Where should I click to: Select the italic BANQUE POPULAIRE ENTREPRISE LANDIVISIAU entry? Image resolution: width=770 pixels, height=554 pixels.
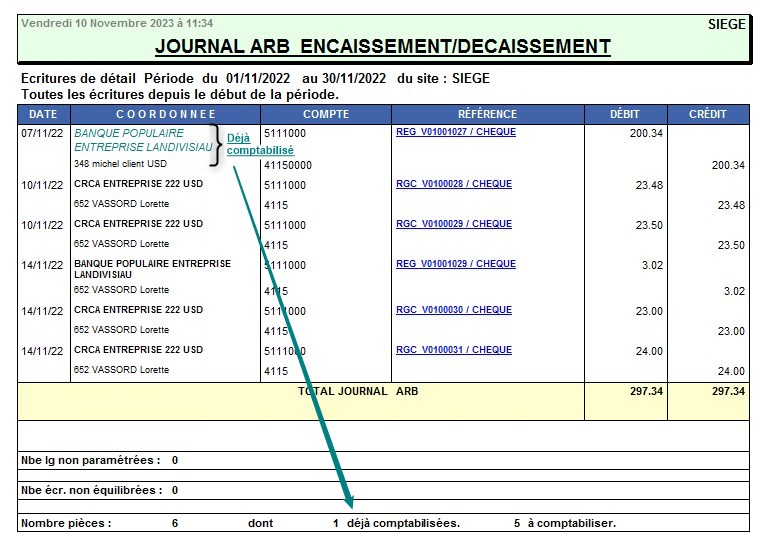click(x=143, y=140)
